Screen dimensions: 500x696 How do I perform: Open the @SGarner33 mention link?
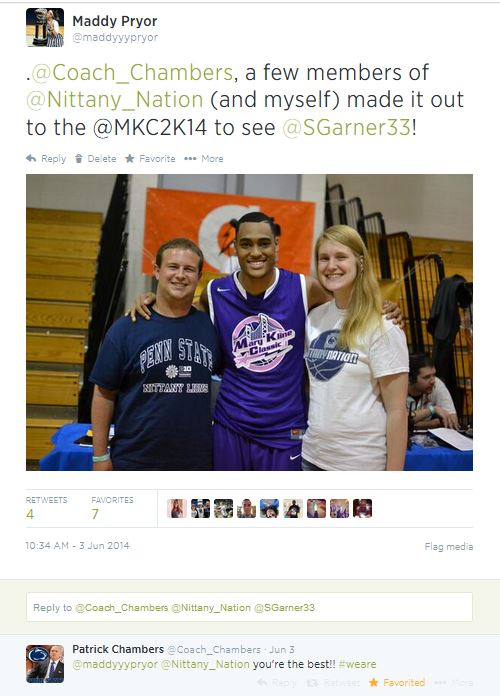pos(347,127)
